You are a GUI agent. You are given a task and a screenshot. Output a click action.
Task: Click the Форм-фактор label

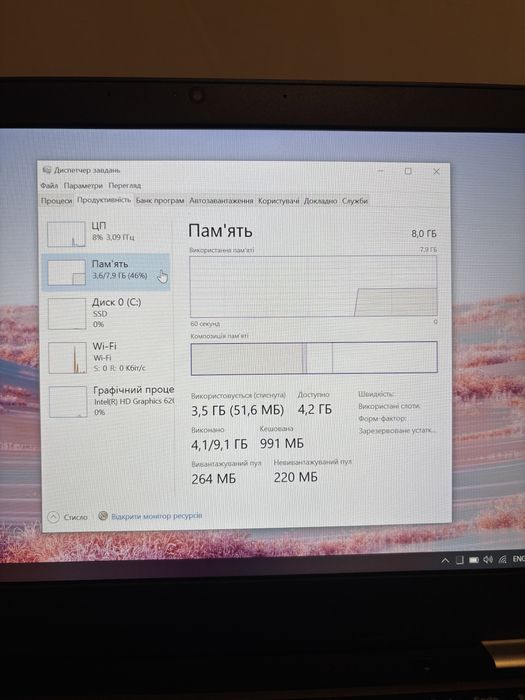(x=382, y=419)
